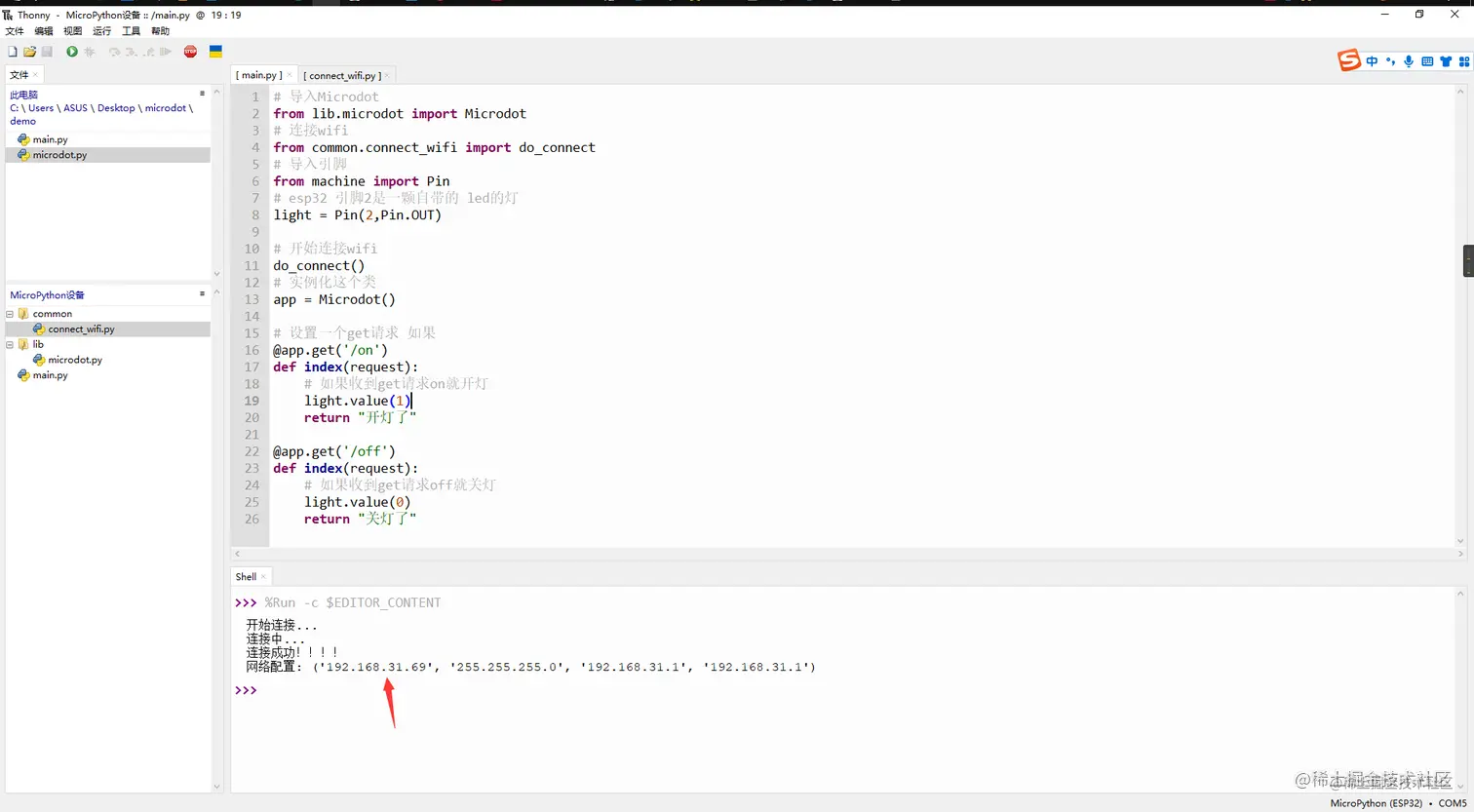Image resolution: width=1474 pixels, height=812 pixels.
Task: Start debugging with the bug icon
Action: (x=89, y=52)
